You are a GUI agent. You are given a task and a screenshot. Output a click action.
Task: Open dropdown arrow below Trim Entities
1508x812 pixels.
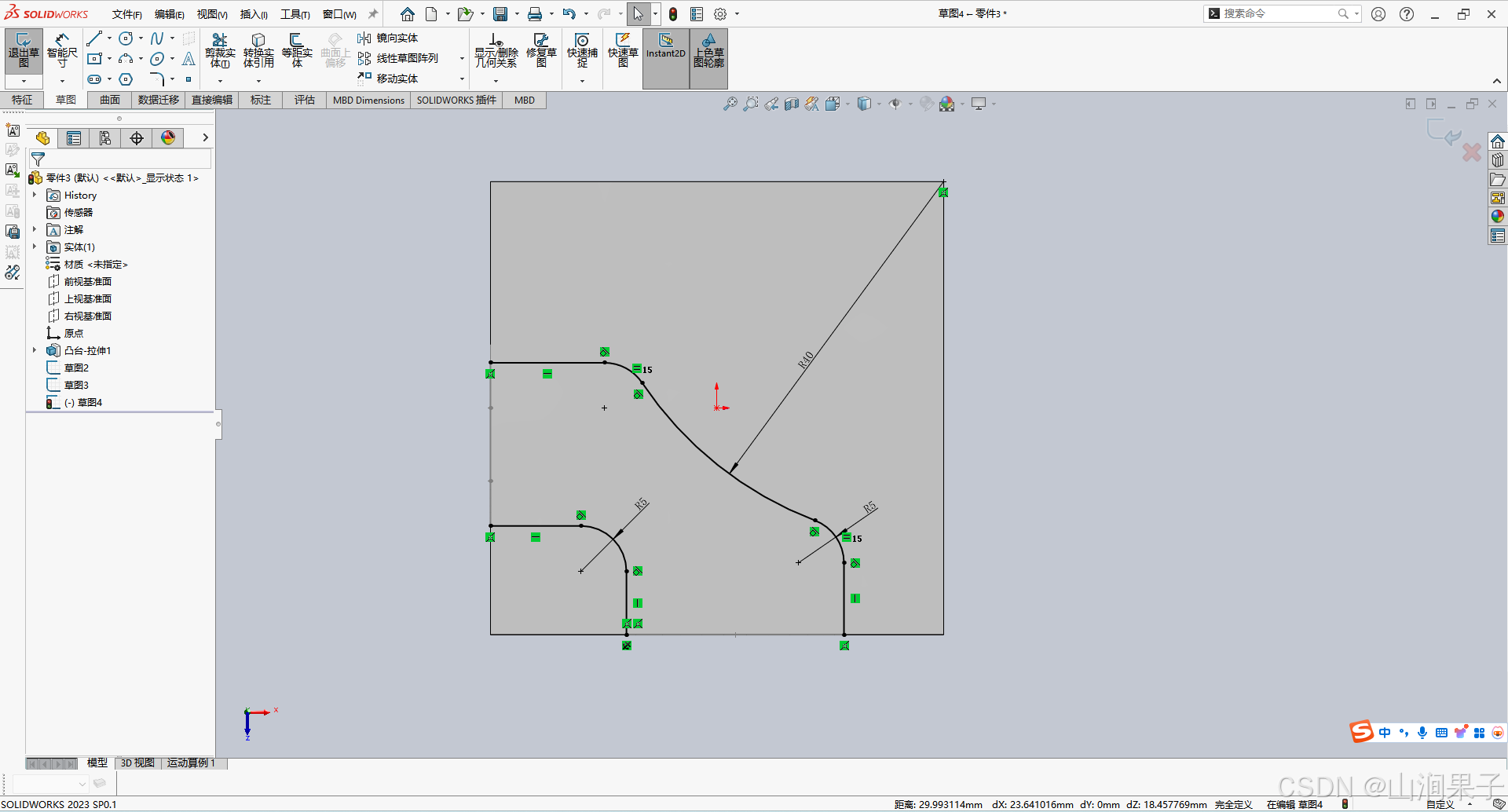pyautogui.click(x=220, y=81)
